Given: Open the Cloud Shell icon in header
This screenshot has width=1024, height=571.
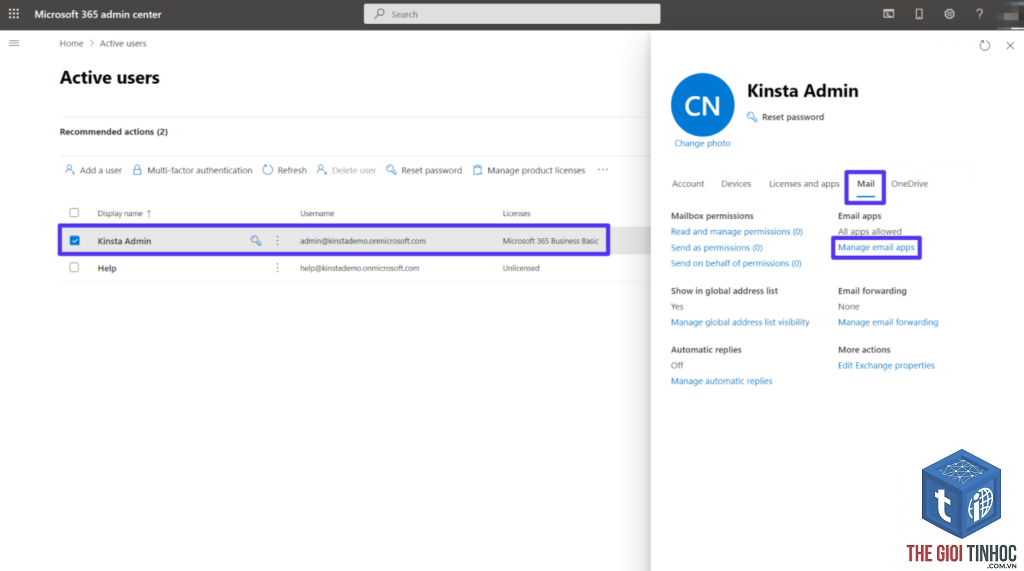Looking at the screenshot, I should (888, 14).
